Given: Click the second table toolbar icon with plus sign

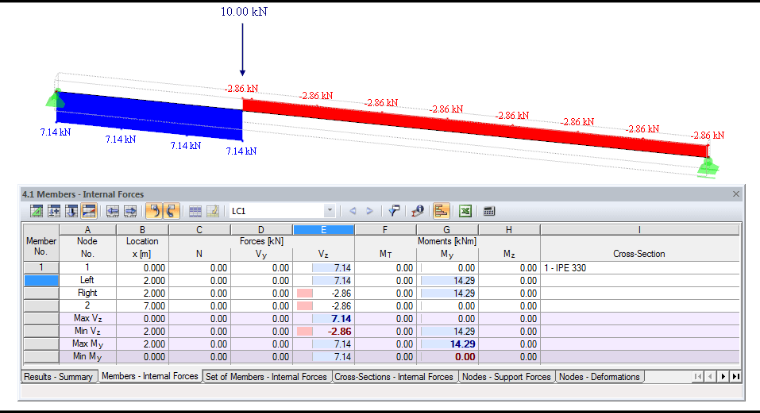Looking at the screenshot, I should (54, 211).
